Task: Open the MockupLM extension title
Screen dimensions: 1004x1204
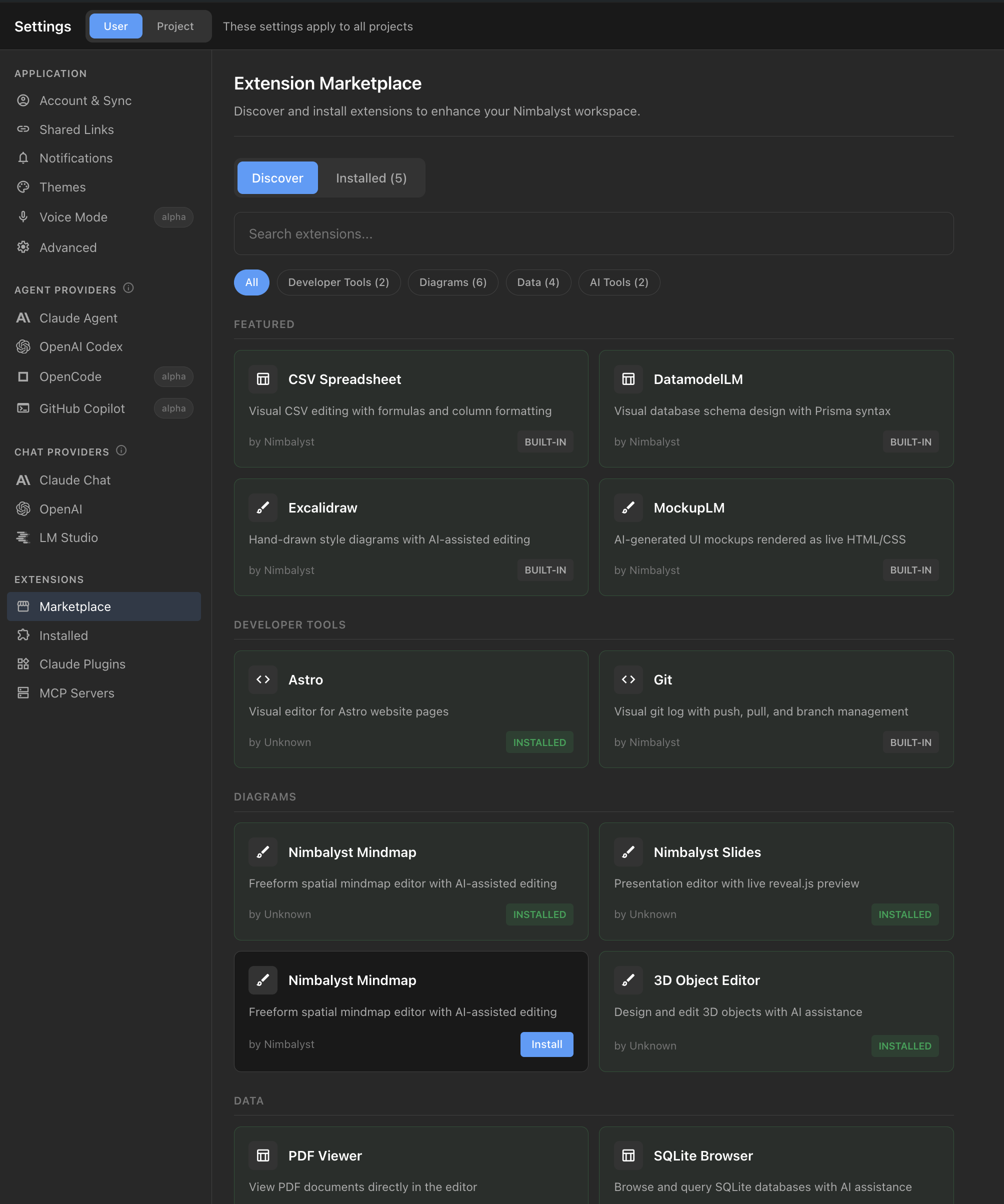Action: pyautogui.click(x=688, y=507)
